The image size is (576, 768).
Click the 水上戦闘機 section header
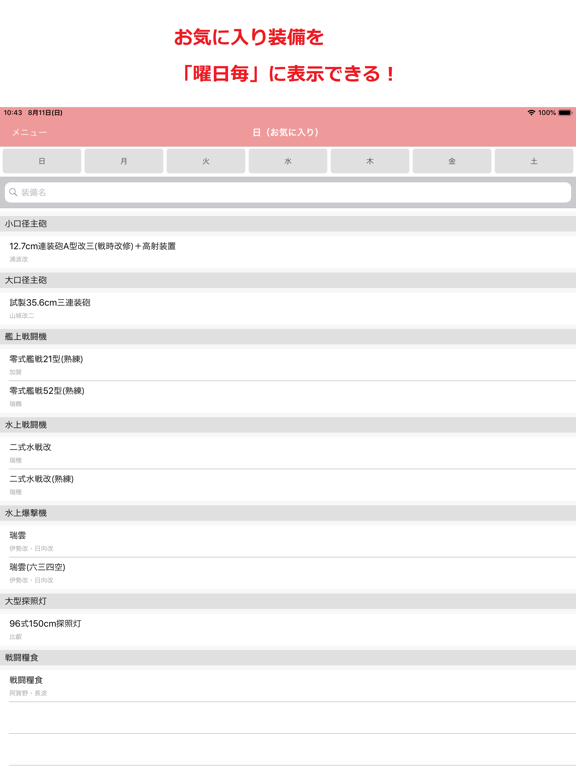288,425
